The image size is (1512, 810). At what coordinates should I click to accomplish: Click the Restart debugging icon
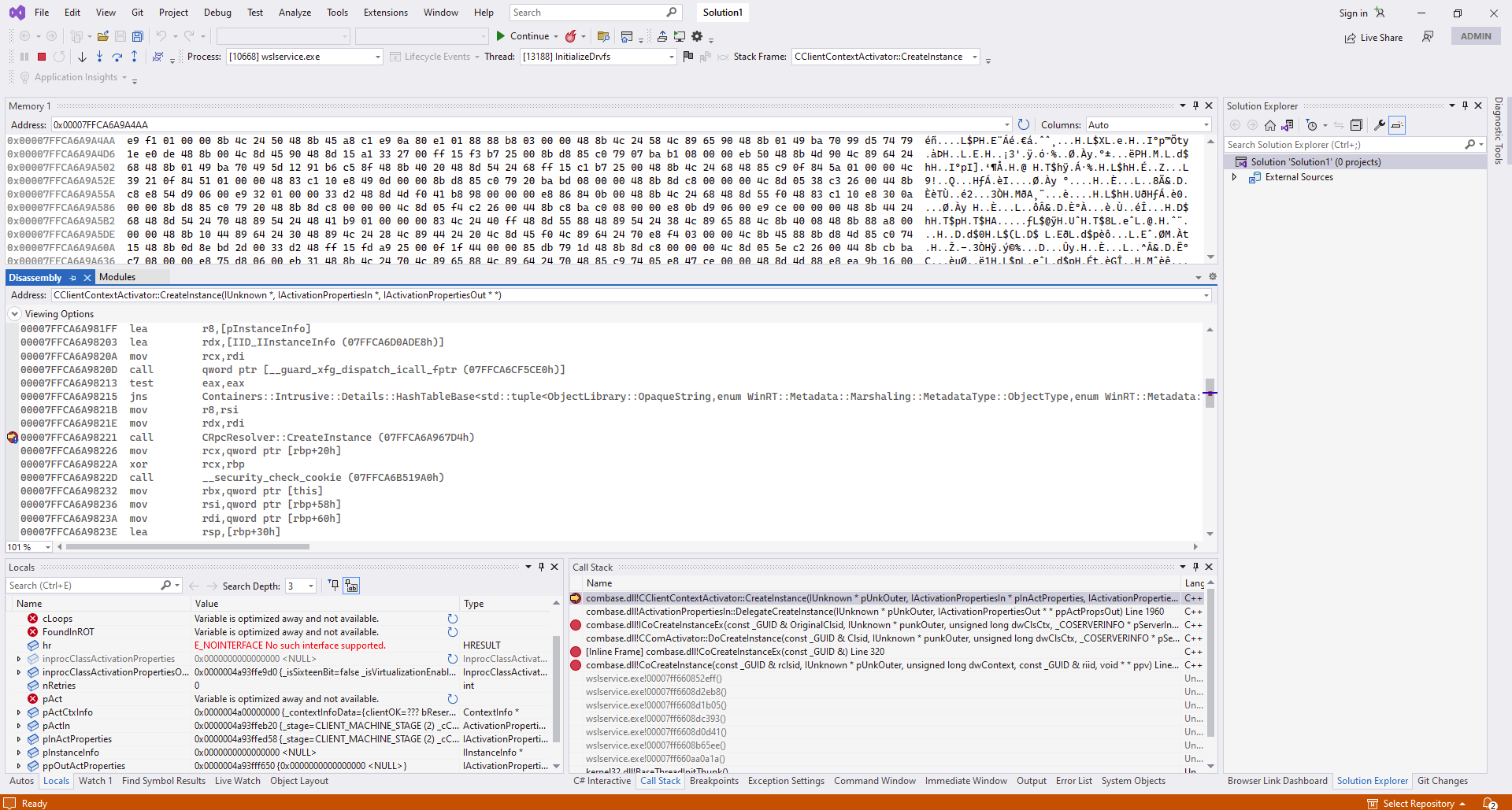(60, 56)
